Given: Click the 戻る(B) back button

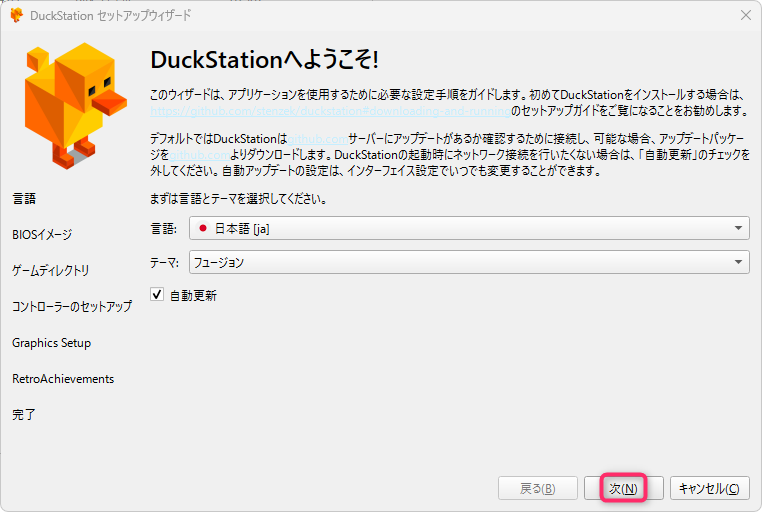Looking at the screenshot, I should pyautogui.click(x=538, y=489).
